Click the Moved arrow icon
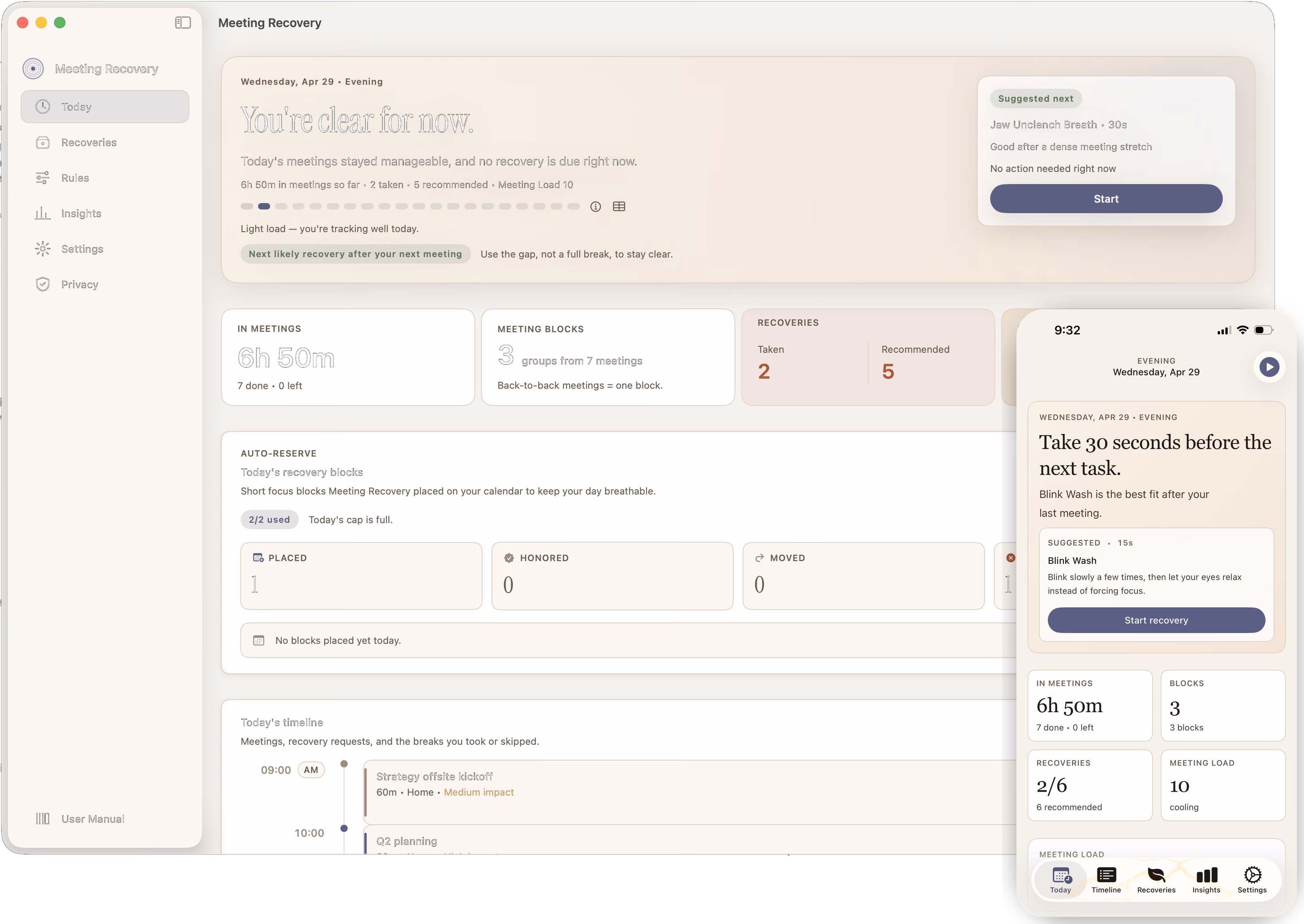Screen dimensions: 1304x924 [759, 558]
